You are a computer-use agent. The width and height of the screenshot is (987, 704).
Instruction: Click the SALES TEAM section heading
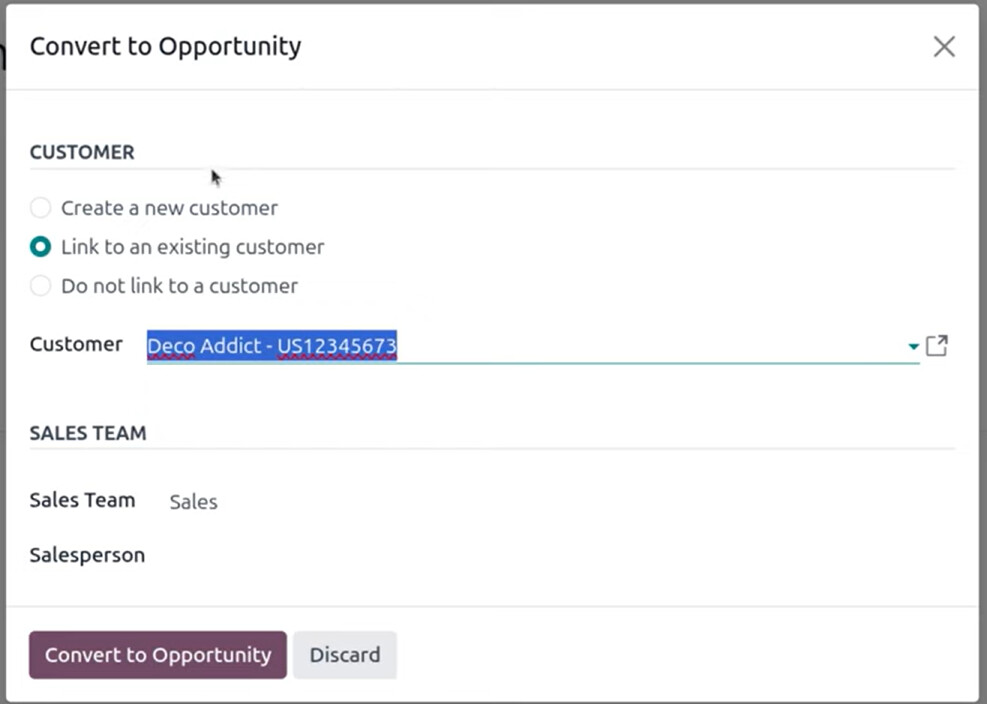click(88, 433)
